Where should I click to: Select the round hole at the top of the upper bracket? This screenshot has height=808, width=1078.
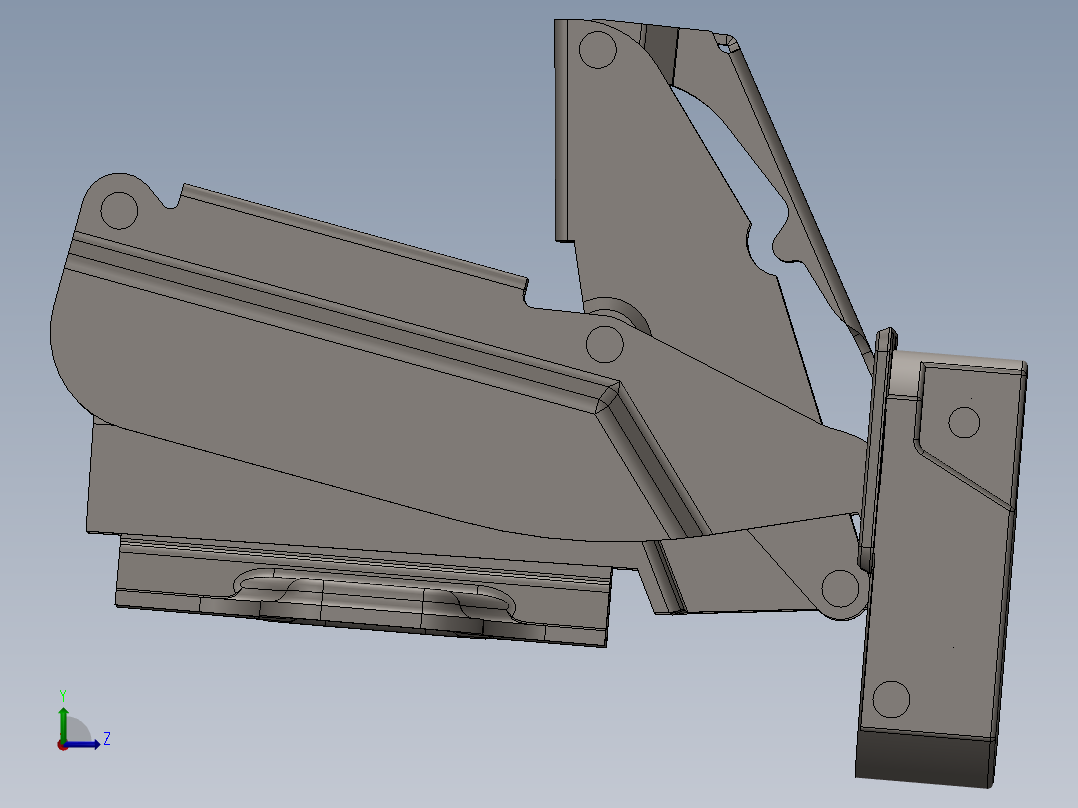click(597, 50)
